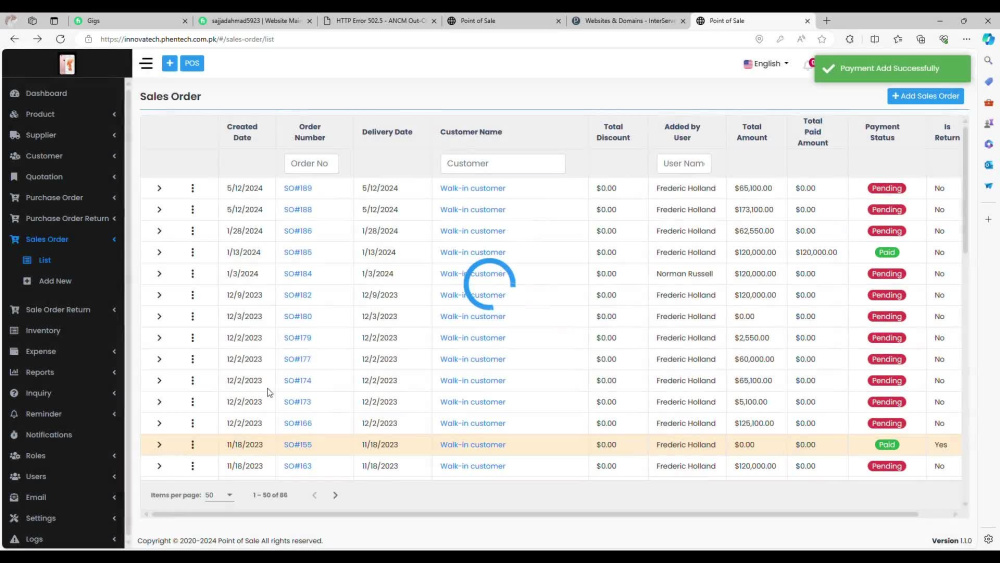Click the blue plus quick-add button
The height and width of the screenshot is (563, 1000).
tap(170, 63)
